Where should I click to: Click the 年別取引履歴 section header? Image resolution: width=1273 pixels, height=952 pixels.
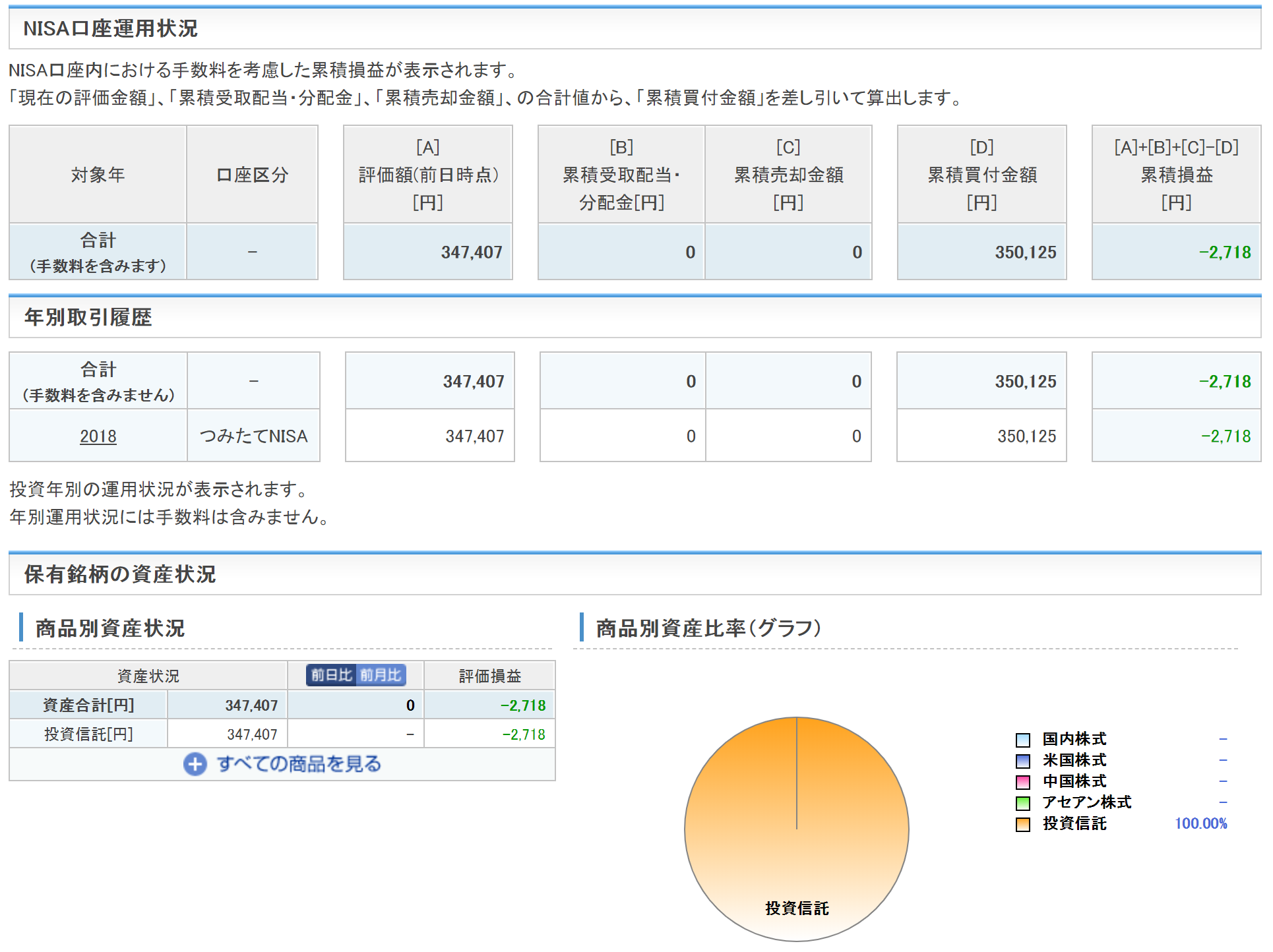88,317
